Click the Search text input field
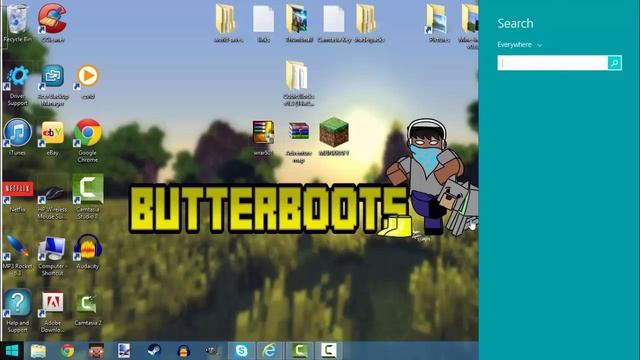Image resolution: width=640 pixels, height=360 pixels. (552, 63)
